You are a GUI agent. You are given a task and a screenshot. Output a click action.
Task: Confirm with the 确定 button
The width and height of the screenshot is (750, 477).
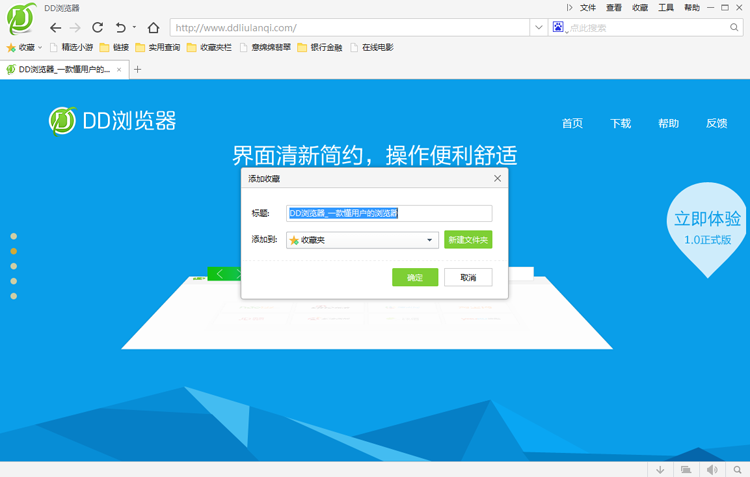click(415, 277)
